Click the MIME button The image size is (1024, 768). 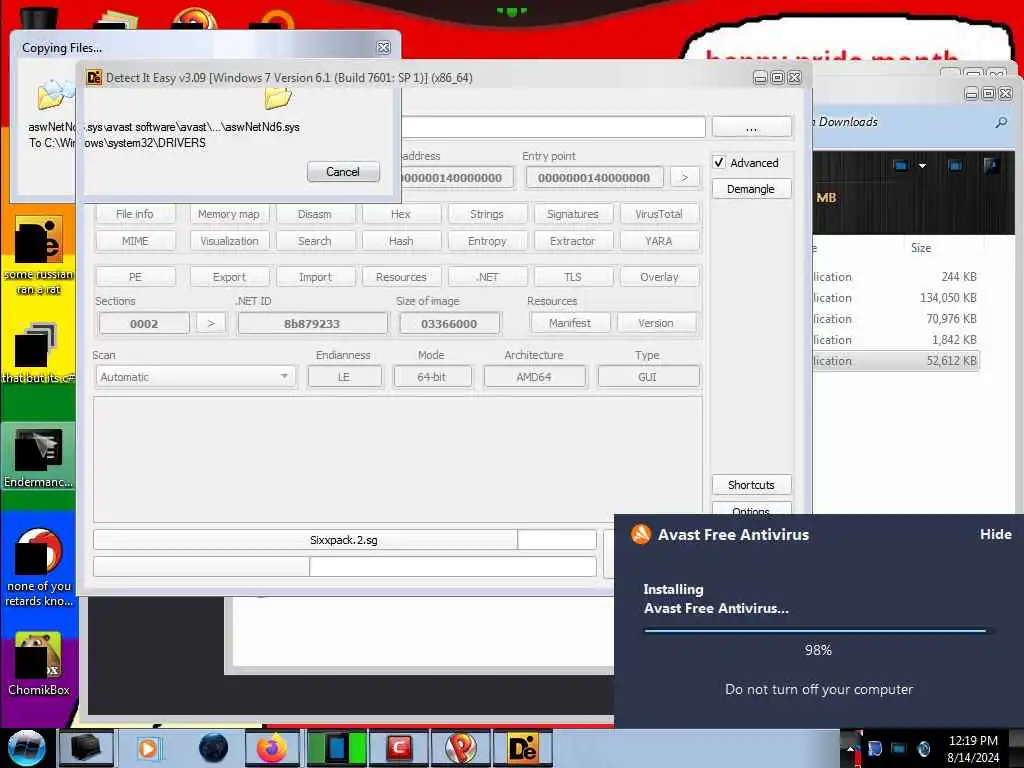pos(135,241)
